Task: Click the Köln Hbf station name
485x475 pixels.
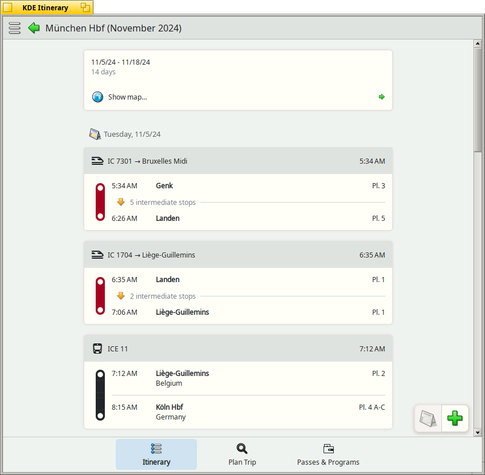Action: click(169, 407)
